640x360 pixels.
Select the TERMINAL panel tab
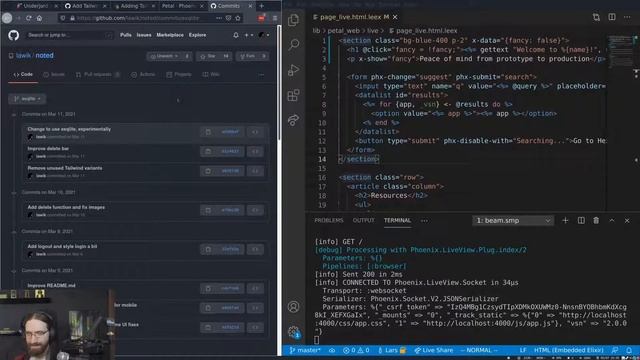(x=397, y=220)
